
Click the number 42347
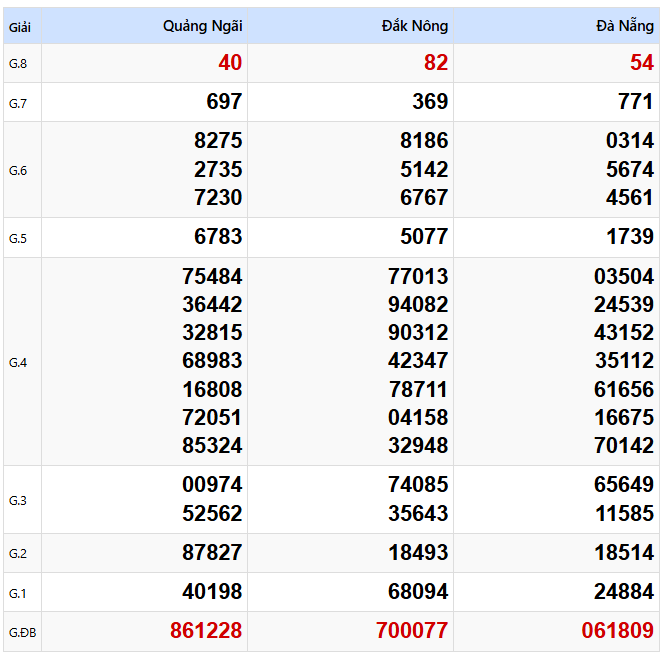coord(418,361)
